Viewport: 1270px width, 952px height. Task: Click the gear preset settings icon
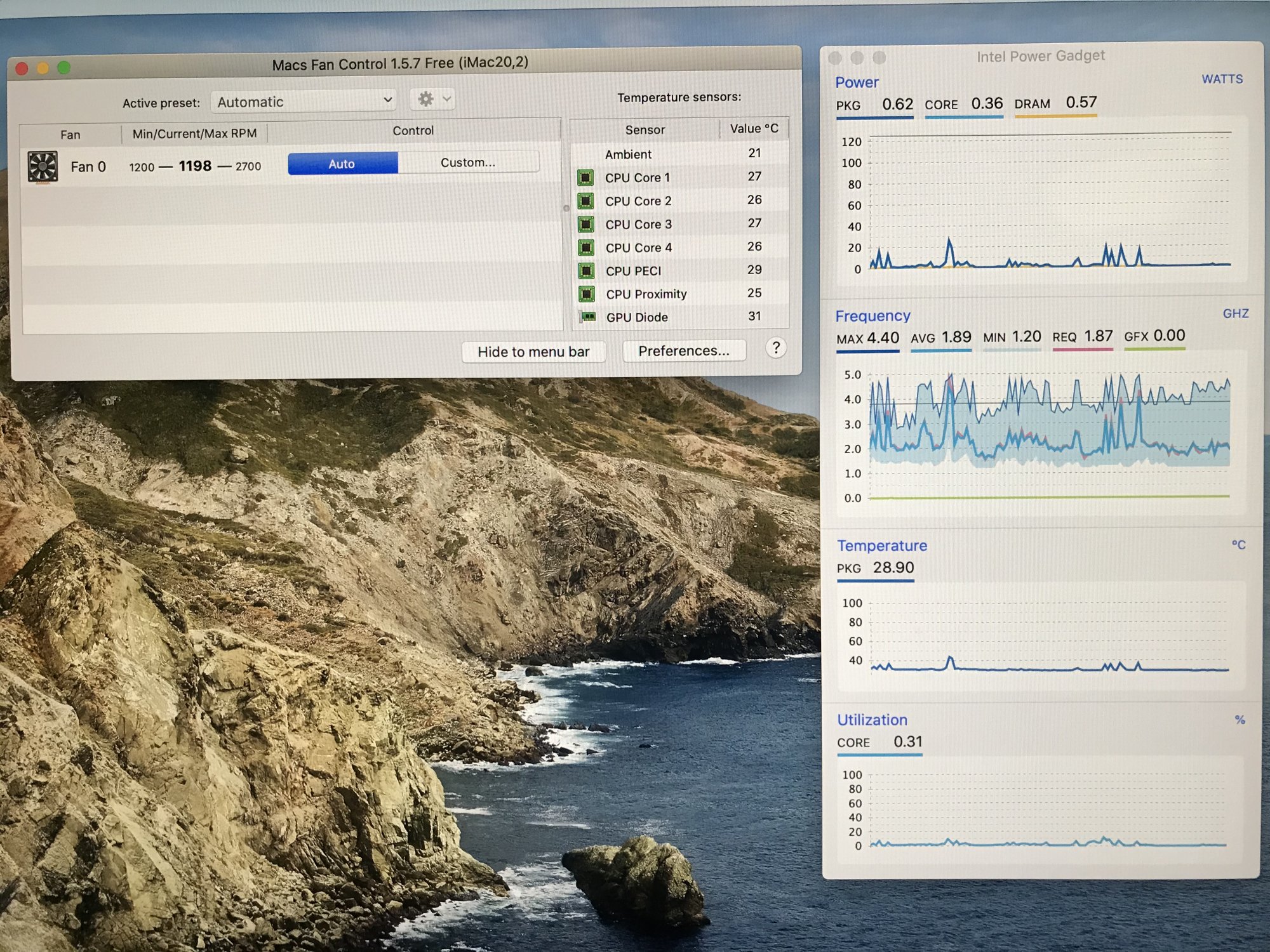425,99
